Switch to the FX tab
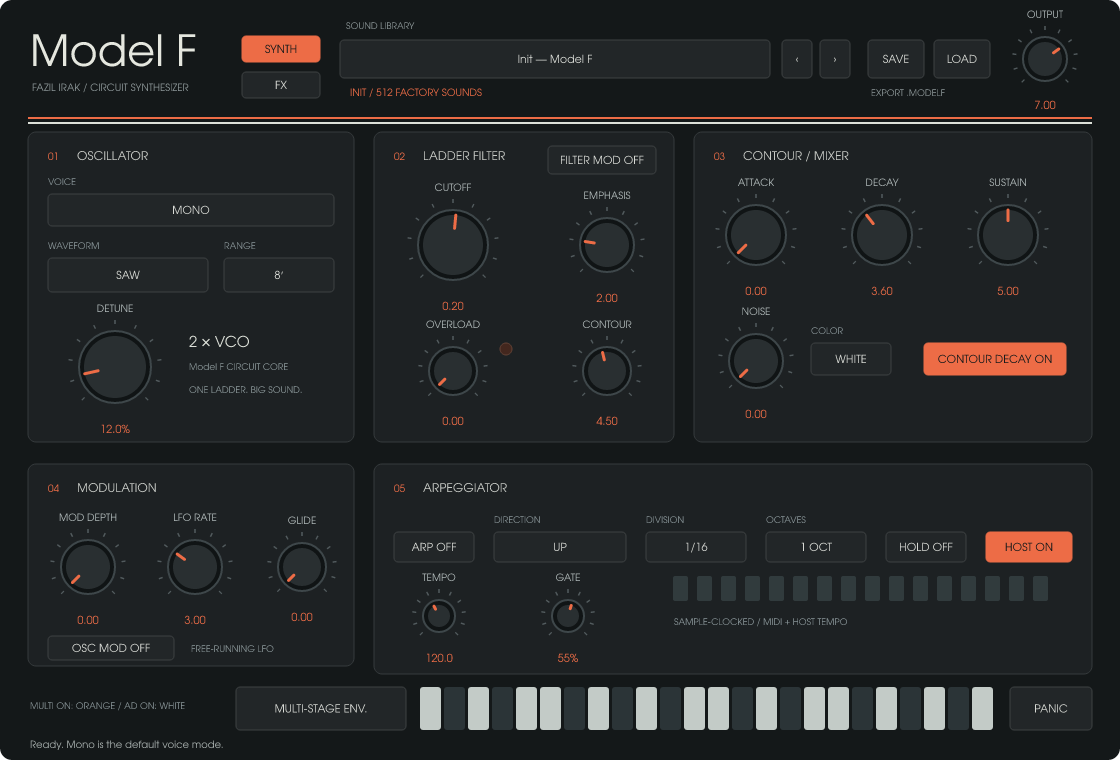 pyautogui.click(x=281, y=85)
